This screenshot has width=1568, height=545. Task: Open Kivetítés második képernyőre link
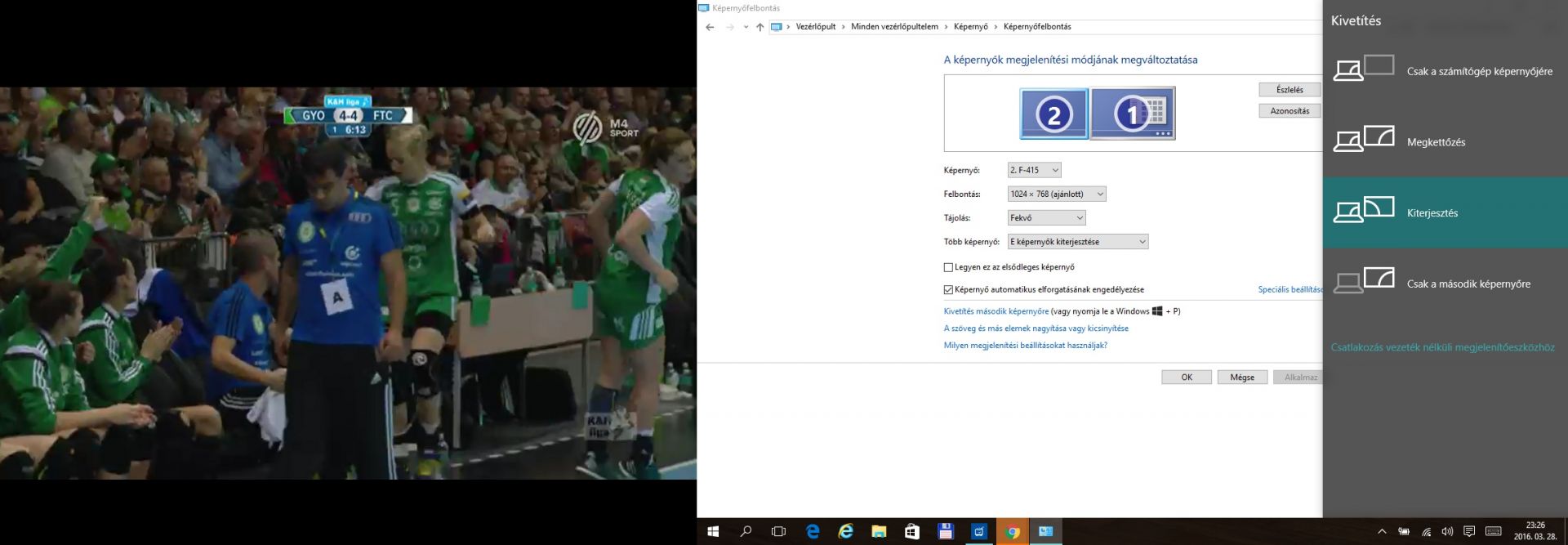[996, 311]
